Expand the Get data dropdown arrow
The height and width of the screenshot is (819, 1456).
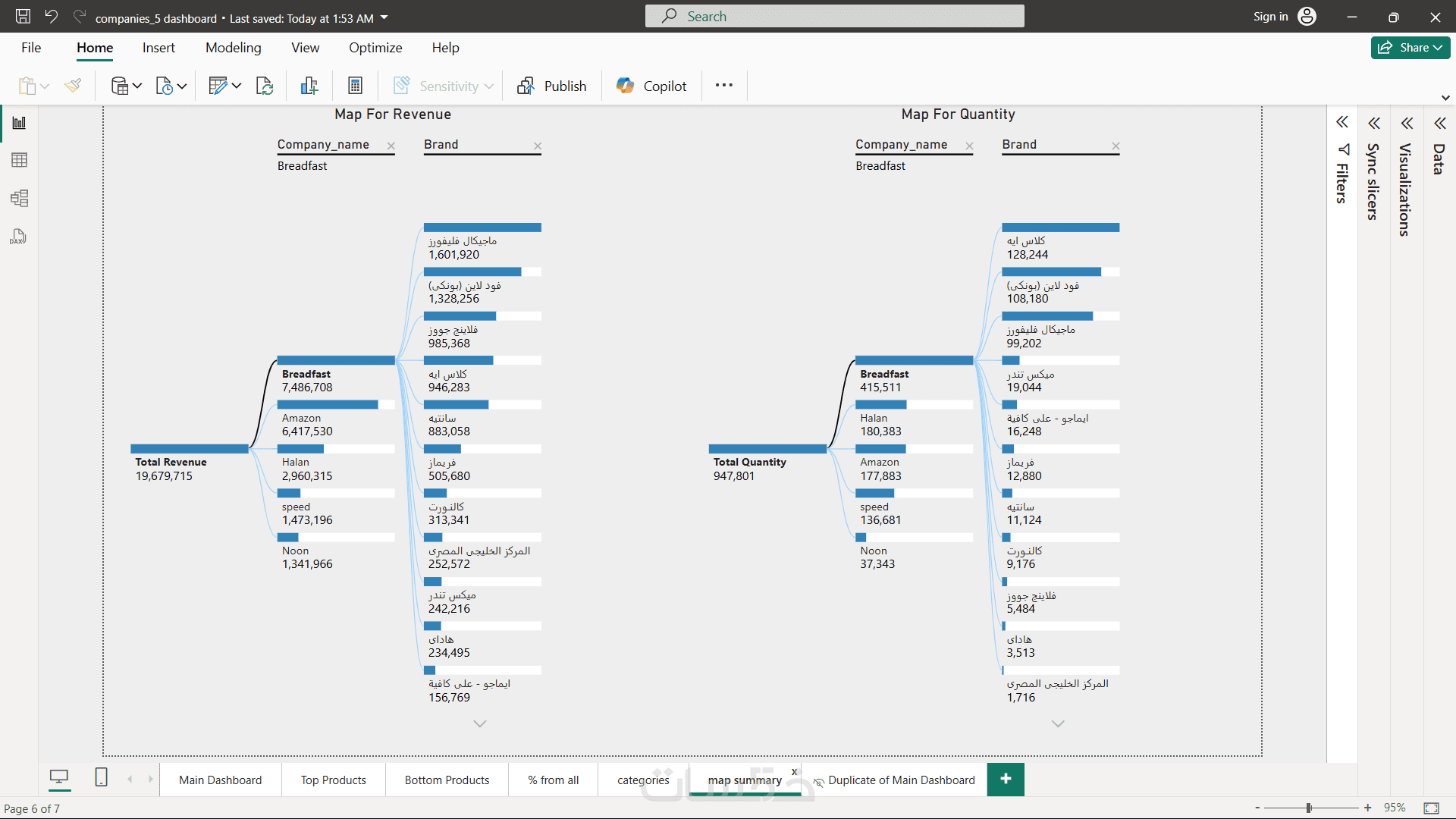point(137,86)
